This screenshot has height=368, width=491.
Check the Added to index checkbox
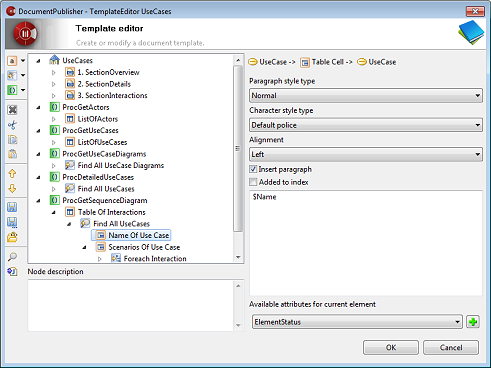pyautogui.click(x=253, y=182)
